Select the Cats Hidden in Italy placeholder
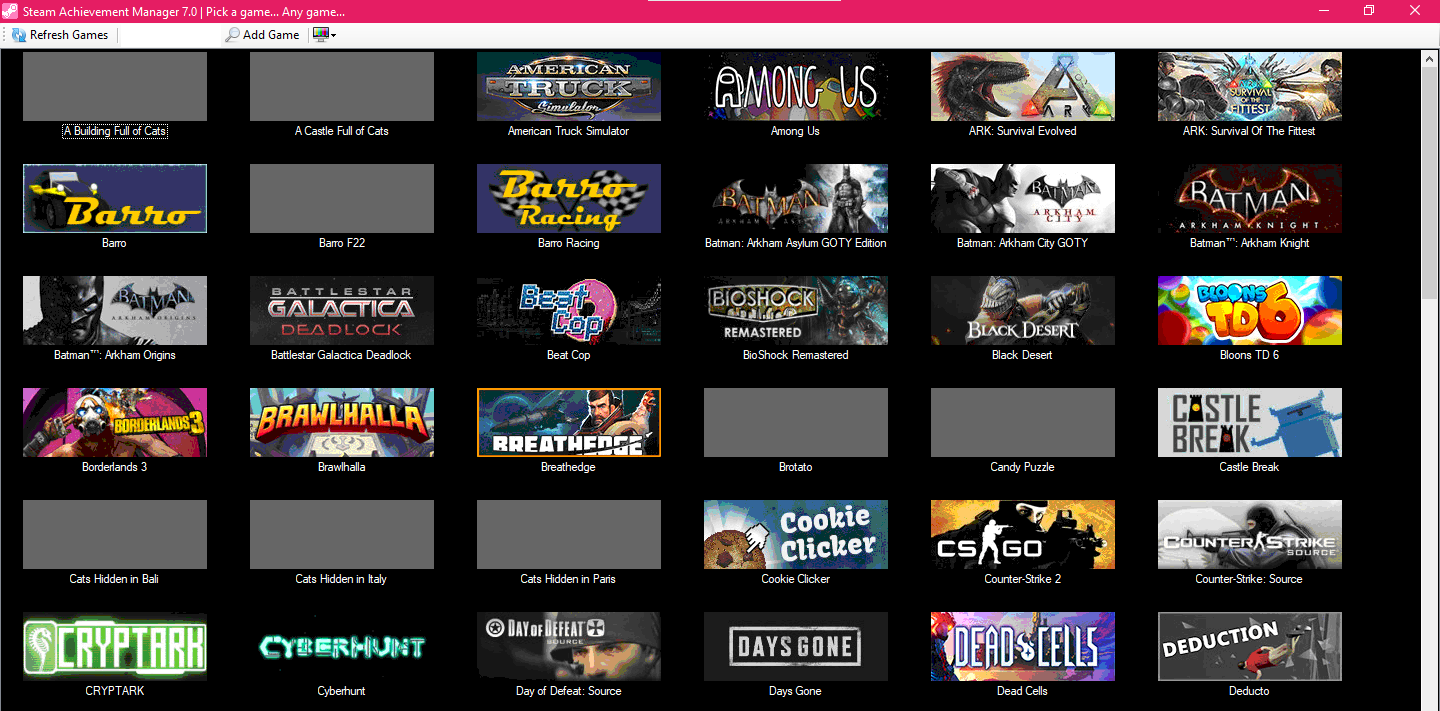Viewport: 1440px width, 711px height. pos(342,535)
